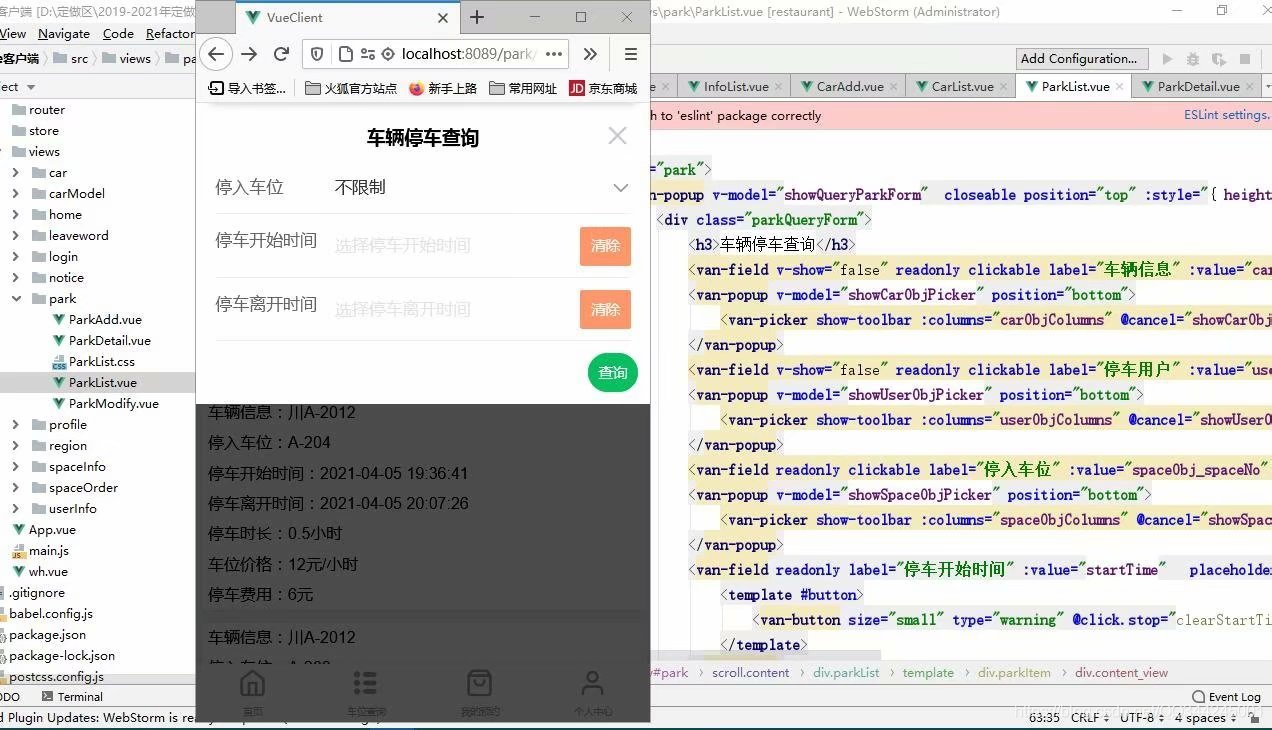Open the View menu in WebStorm
This screenshot has width=1272, height=730.
tap(13, 33)
